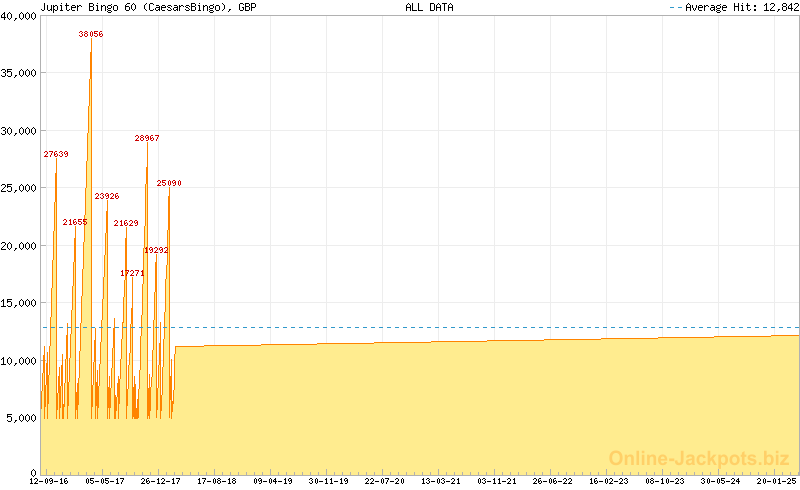
Task: Click the 12-09-16 date on x-axis
Action: point(49,481)
